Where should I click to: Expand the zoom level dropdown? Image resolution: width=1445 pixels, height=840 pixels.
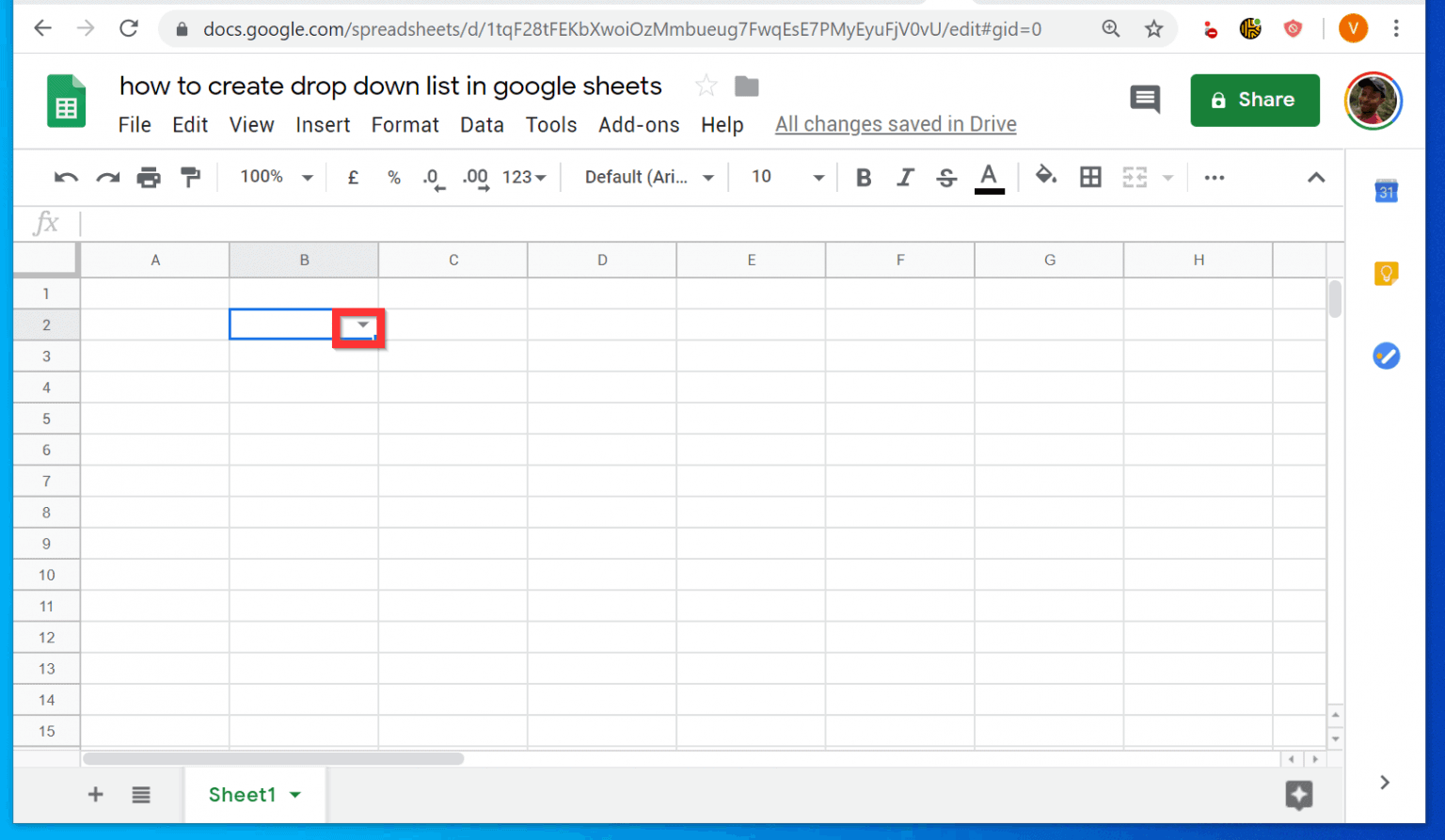tap(308, 177)
